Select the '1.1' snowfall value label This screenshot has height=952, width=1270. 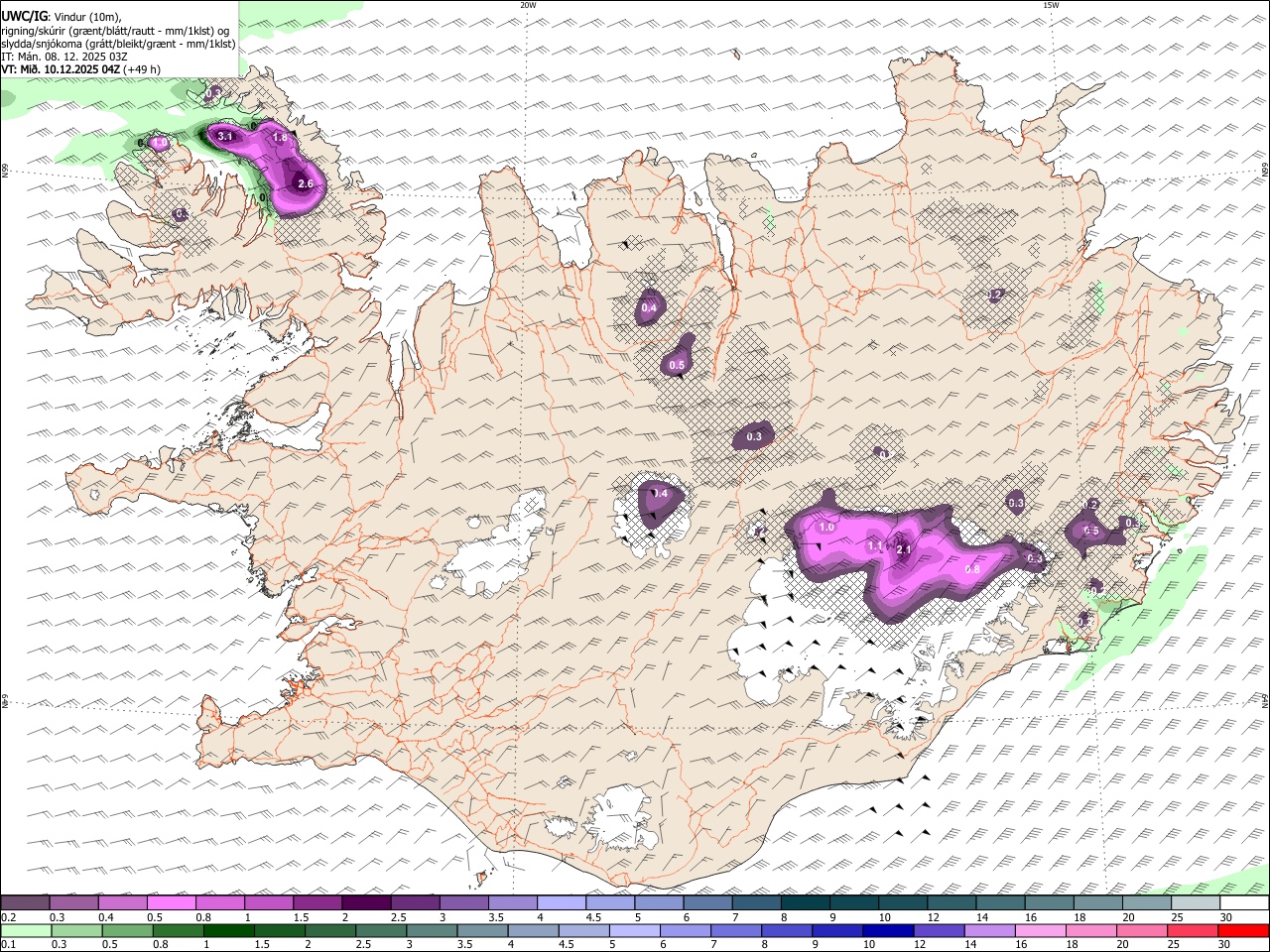pyautogui.click(x=875, y=546)
